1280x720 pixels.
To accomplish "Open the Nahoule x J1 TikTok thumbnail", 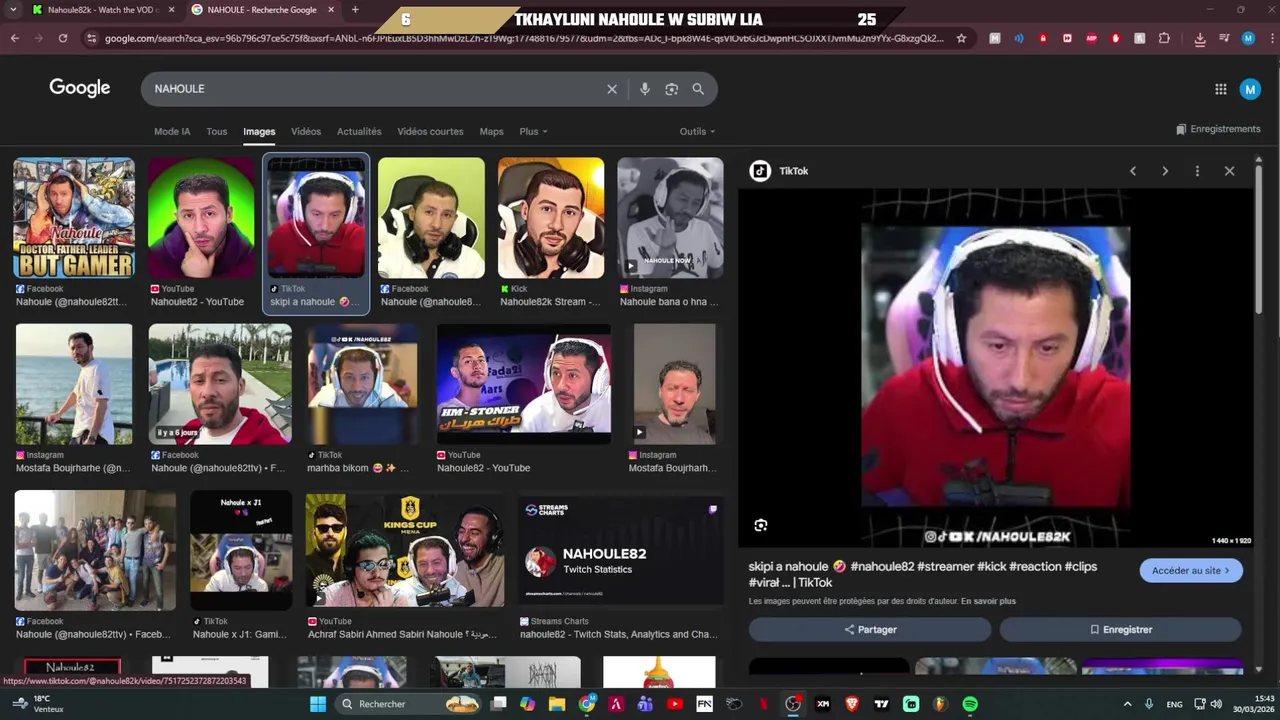I will [241, 550].
